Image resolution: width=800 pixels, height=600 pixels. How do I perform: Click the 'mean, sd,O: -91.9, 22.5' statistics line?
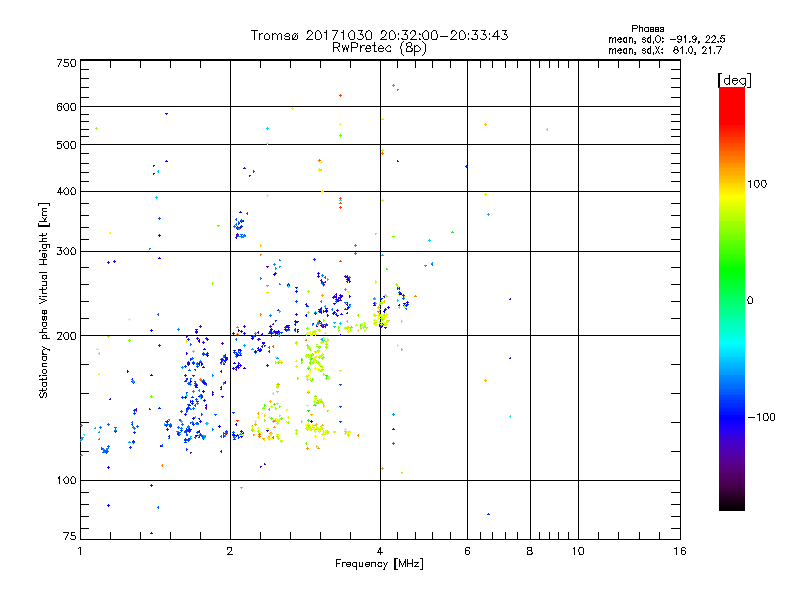pyautogui.click(x=666, y=39)
